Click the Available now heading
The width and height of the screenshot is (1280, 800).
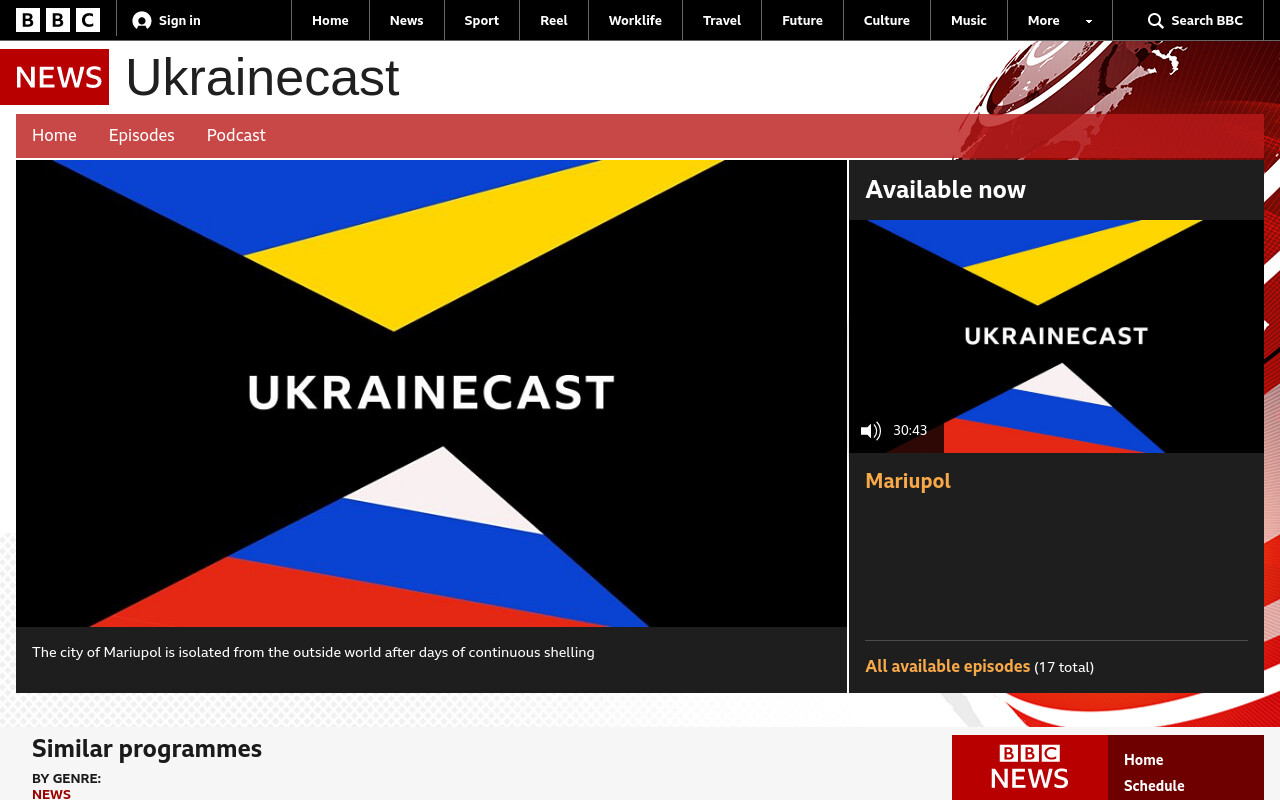[x=945, y=190]
